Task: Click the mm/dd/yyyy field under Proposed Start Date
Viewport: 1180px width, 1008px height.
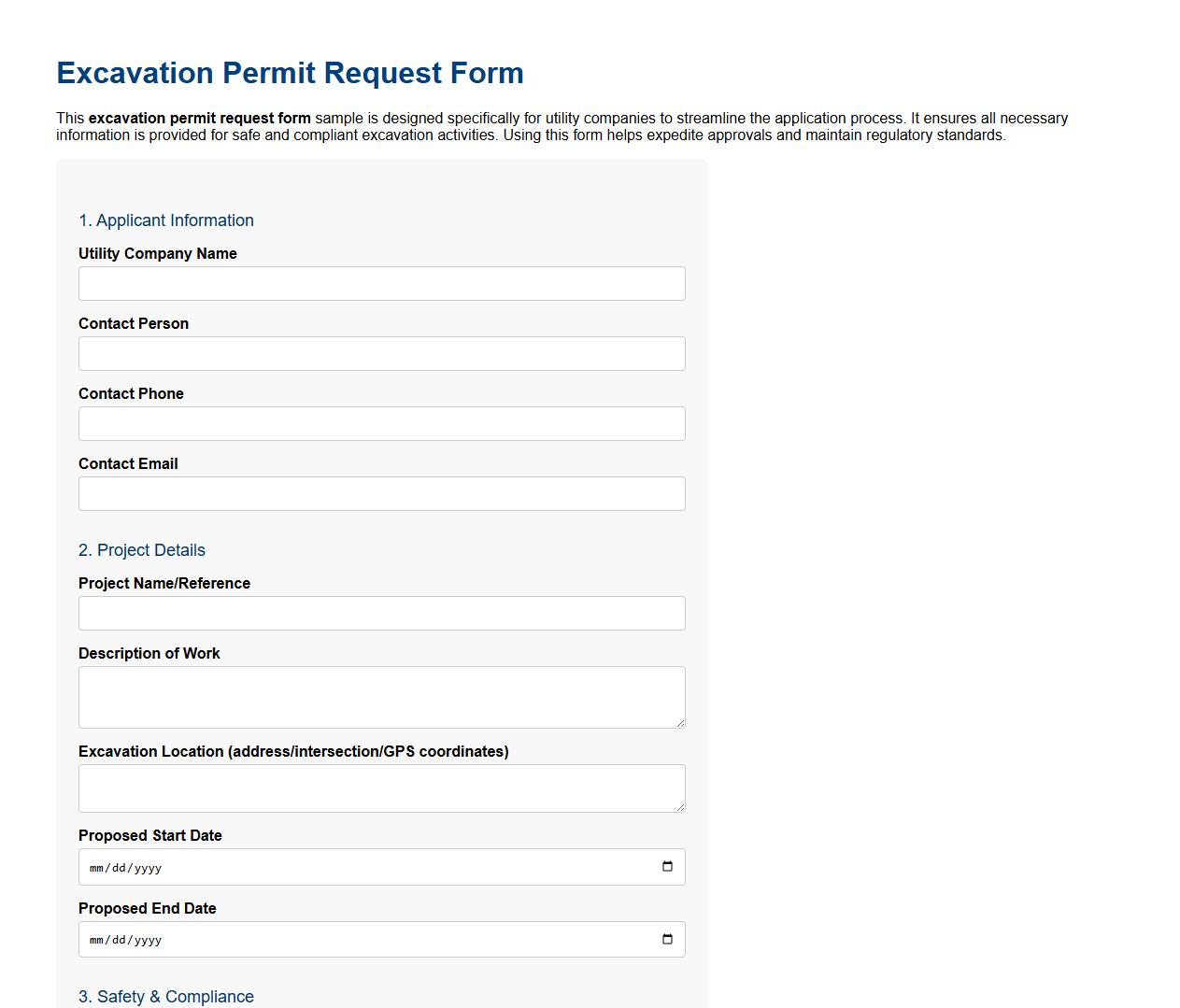Action: click(x=280, y=867)
